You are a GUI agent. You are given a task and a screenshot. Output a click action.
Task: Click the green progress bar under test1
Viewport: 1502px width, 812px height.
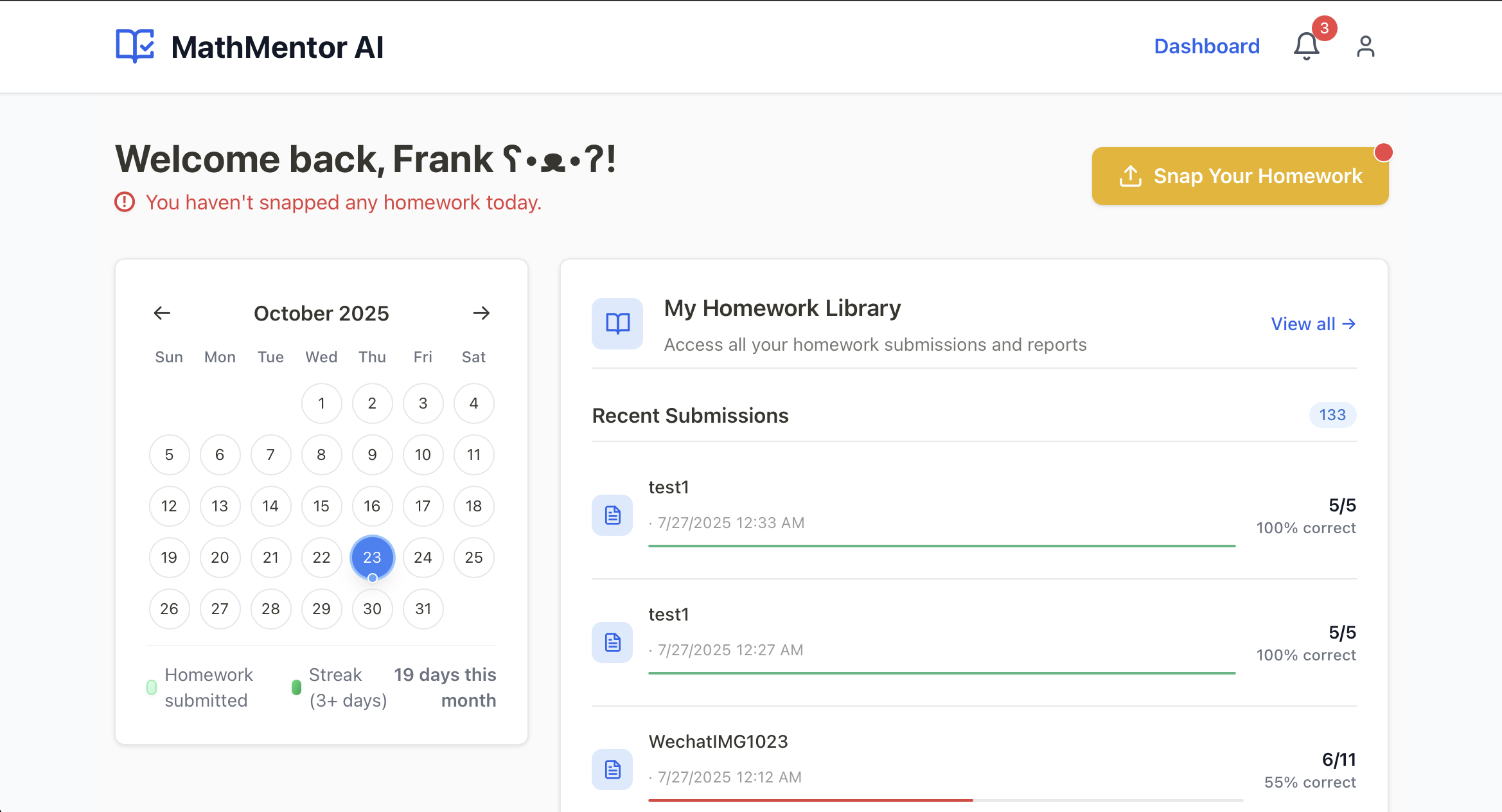(x=941, y=545)
